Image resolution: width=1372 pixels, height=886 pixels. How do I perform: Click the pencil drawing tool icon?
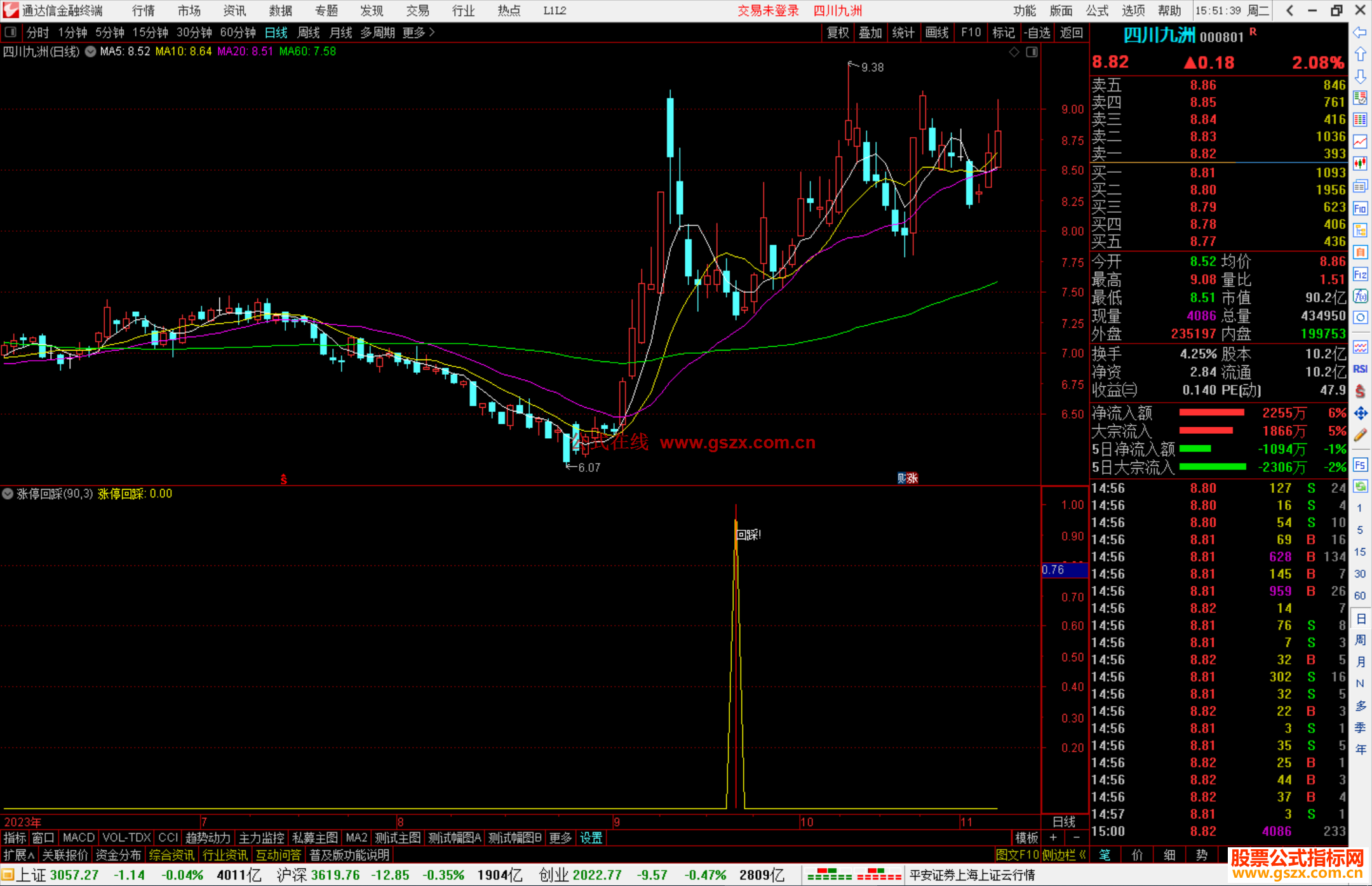(x=1360, y=436)
